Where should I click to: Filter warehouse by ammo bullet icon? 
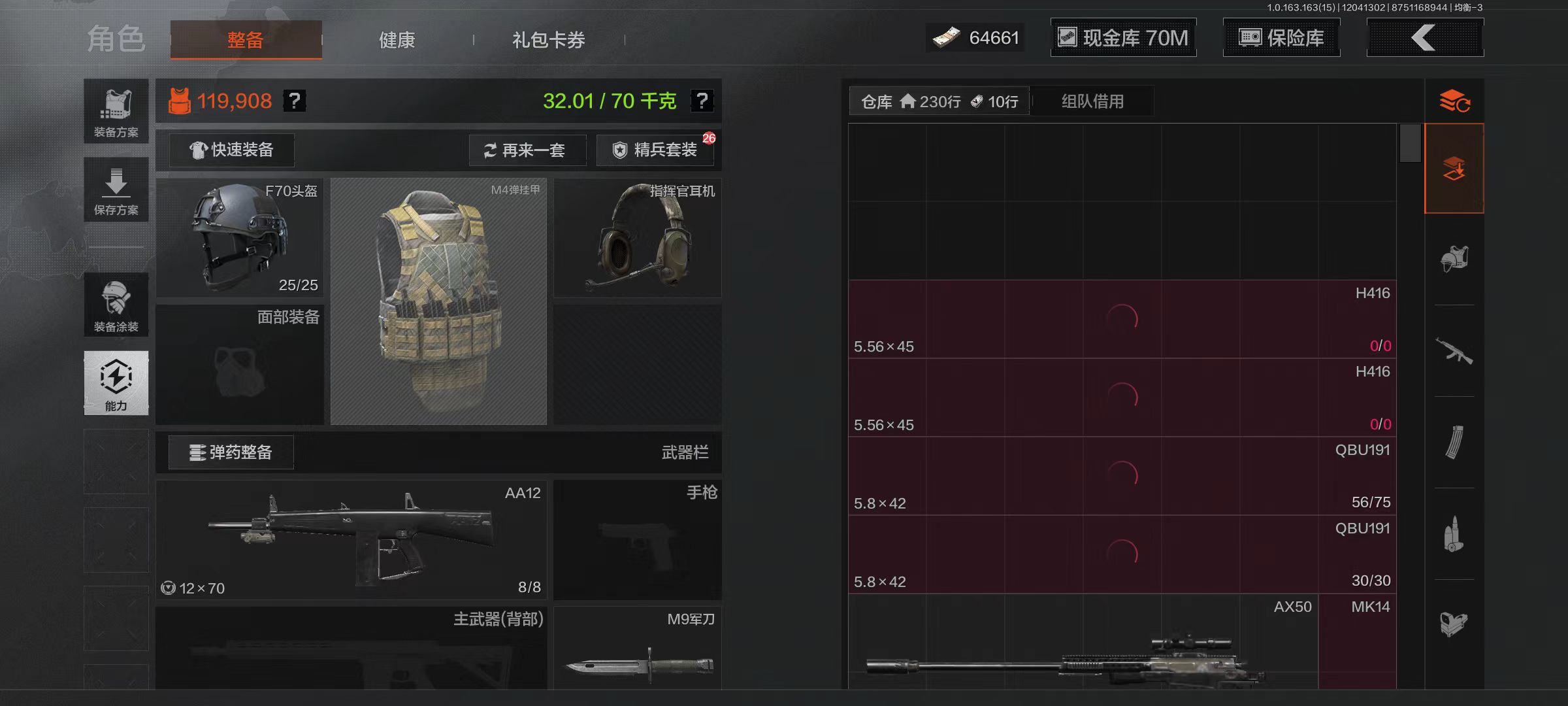pyautogui.click(x=1454, y=534)
